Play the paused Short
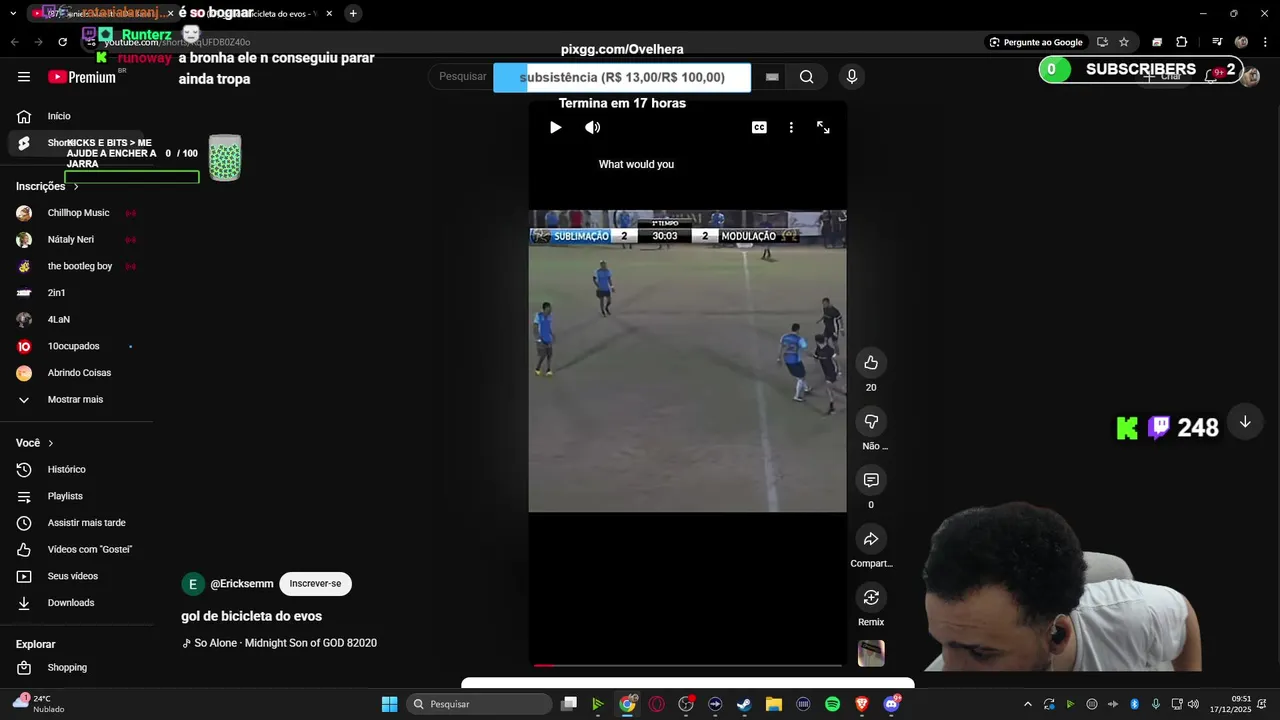This screenshot has width=1280, height=720. point(556,127)
